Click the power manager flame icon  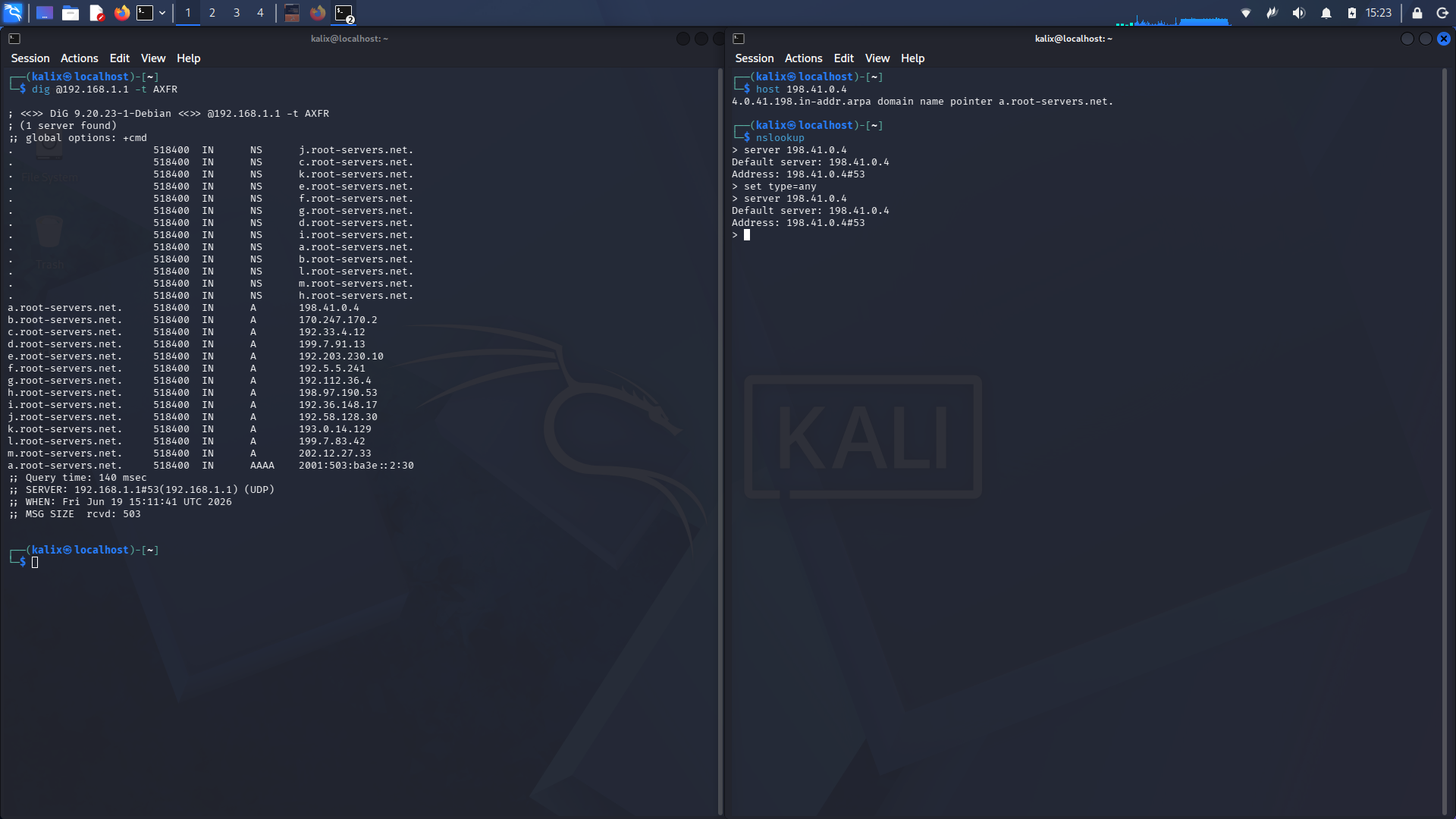click(1272, 13)
